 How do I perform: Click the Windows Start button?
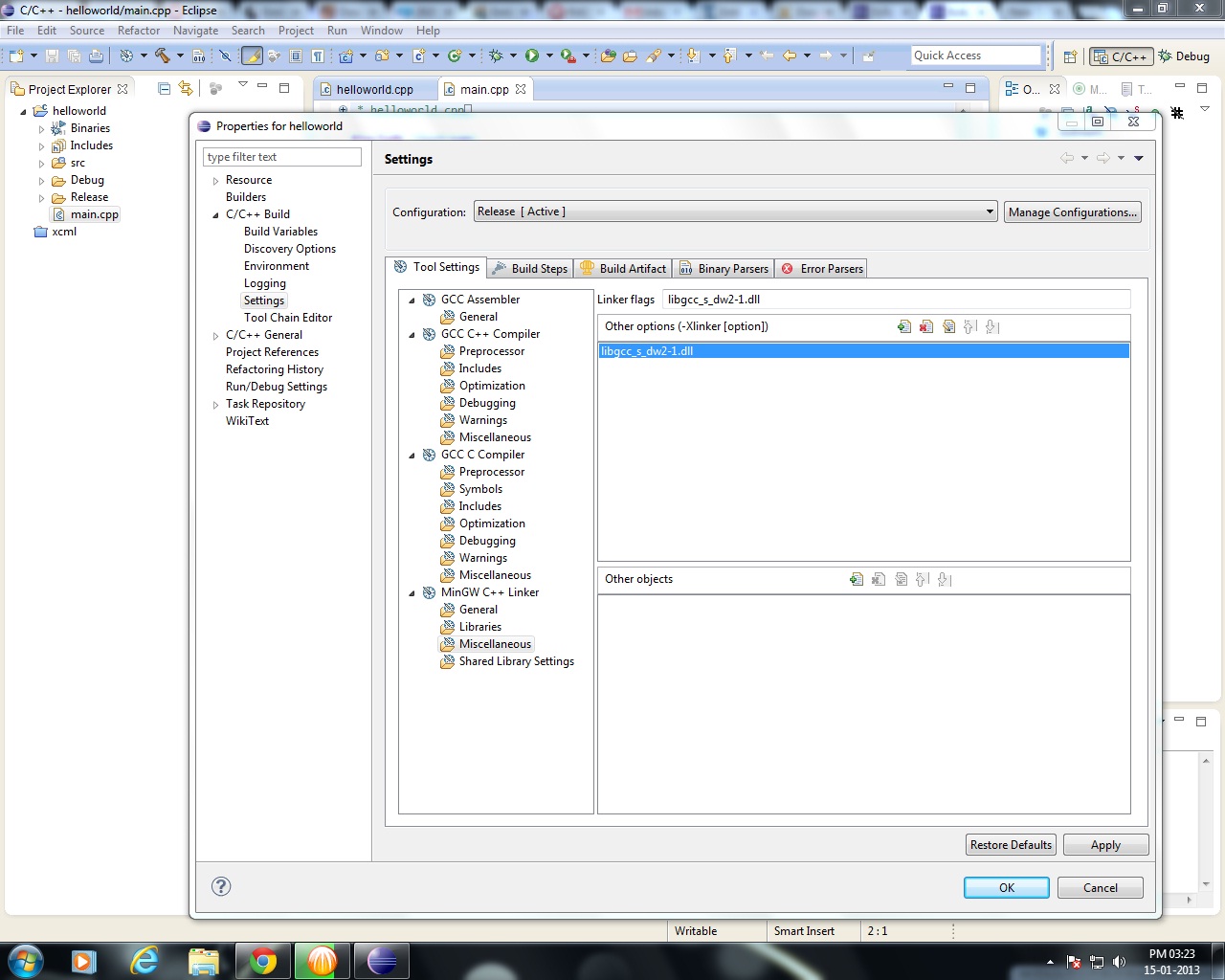click(x=26, y=961)
